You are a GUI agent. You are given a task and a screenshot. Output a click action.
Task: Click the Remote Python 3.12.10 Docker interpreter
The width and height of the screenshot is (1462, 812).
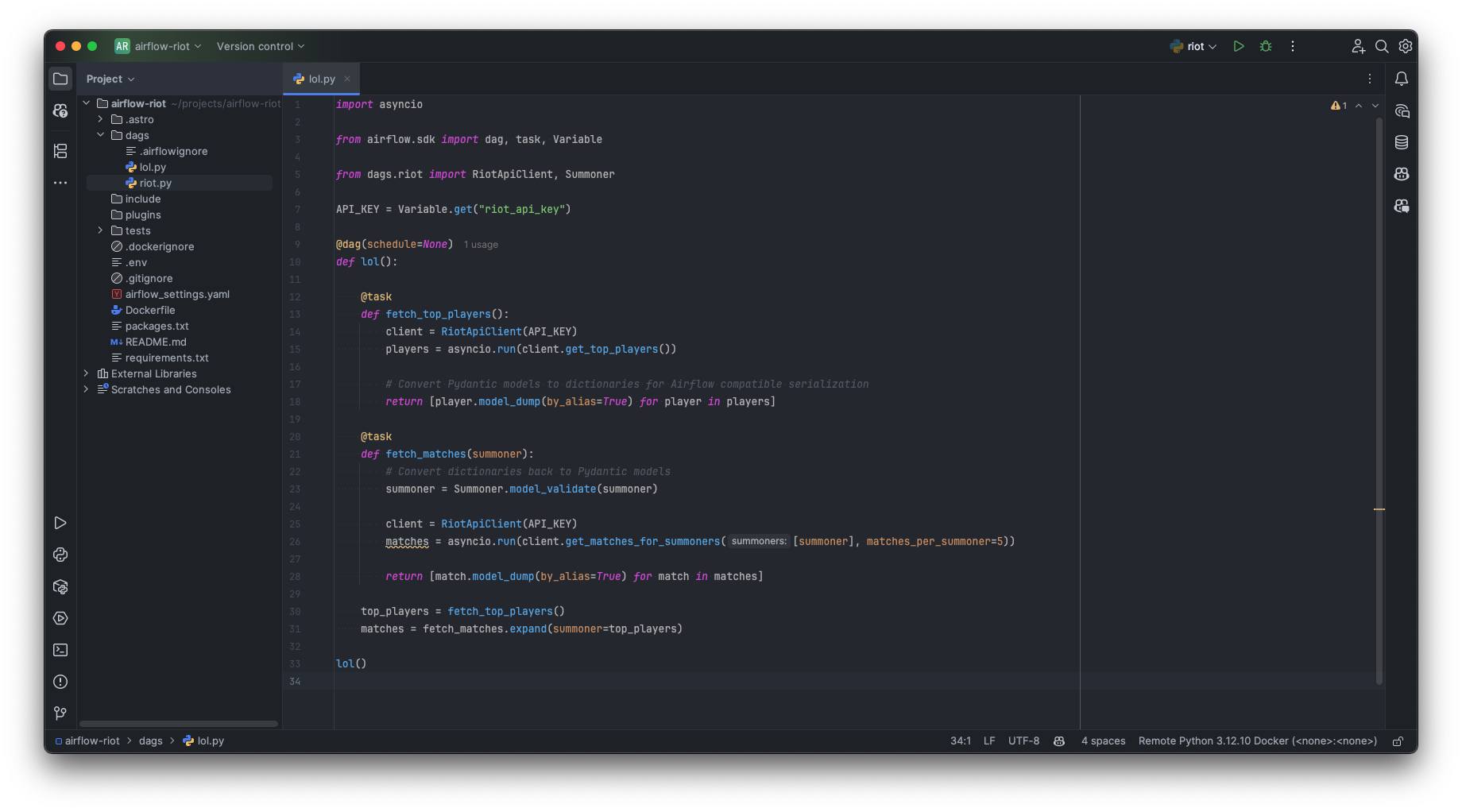(x=1257, y=741)
